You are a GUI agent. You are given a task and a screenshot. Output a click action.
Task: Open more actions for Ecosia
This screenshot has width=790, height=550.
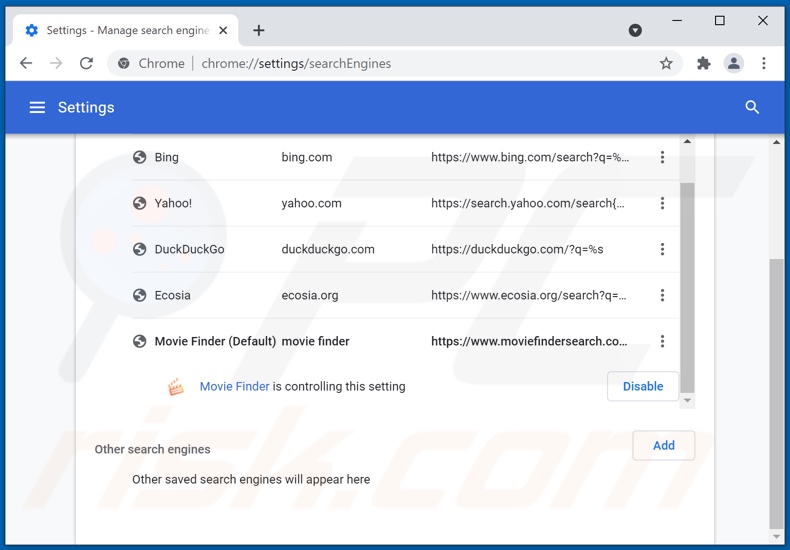point(662,295)
